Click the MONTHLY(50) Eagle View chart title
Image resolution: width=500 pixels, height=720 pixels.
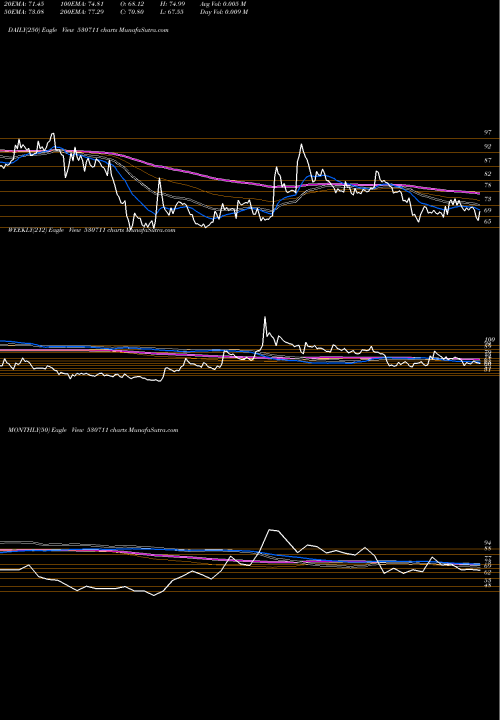click(x=93, y=430)
